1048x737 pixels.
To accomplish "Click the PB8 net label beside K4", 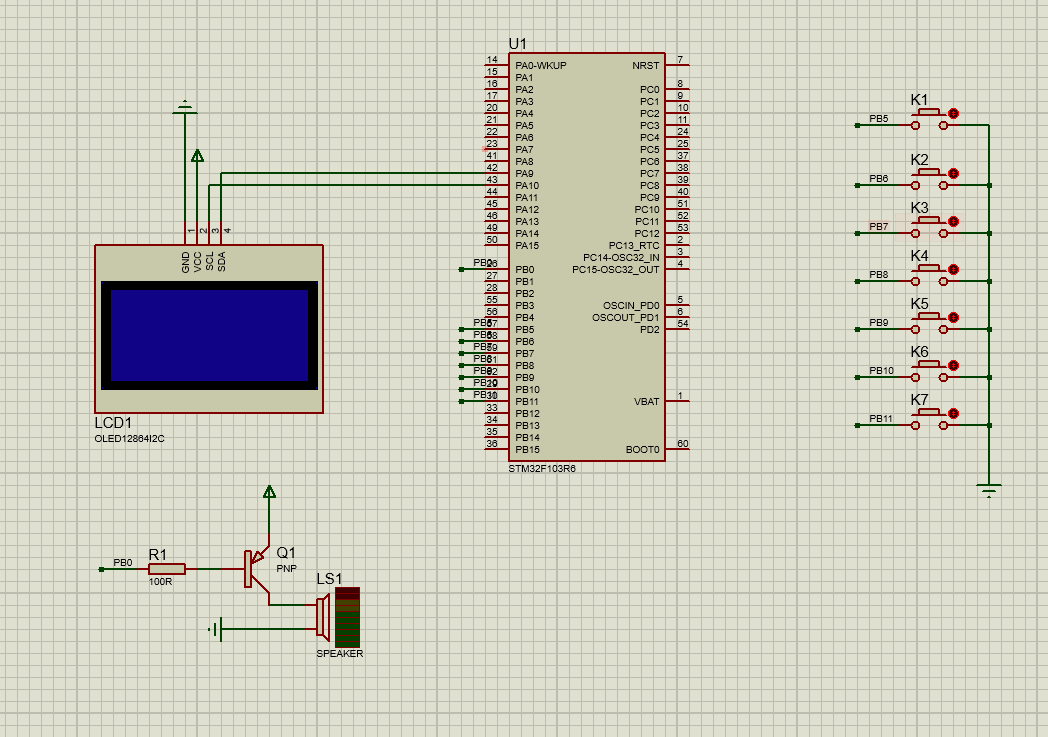I will tap(879, 275).
